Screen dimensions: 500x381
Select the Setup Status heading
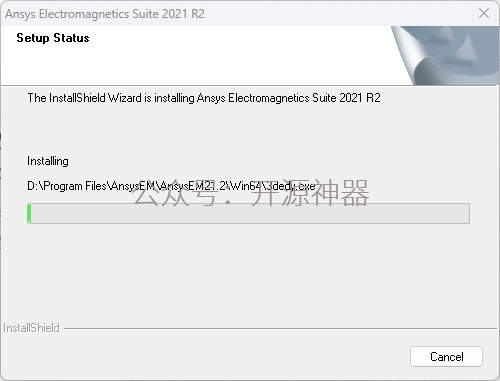point(53,38)
